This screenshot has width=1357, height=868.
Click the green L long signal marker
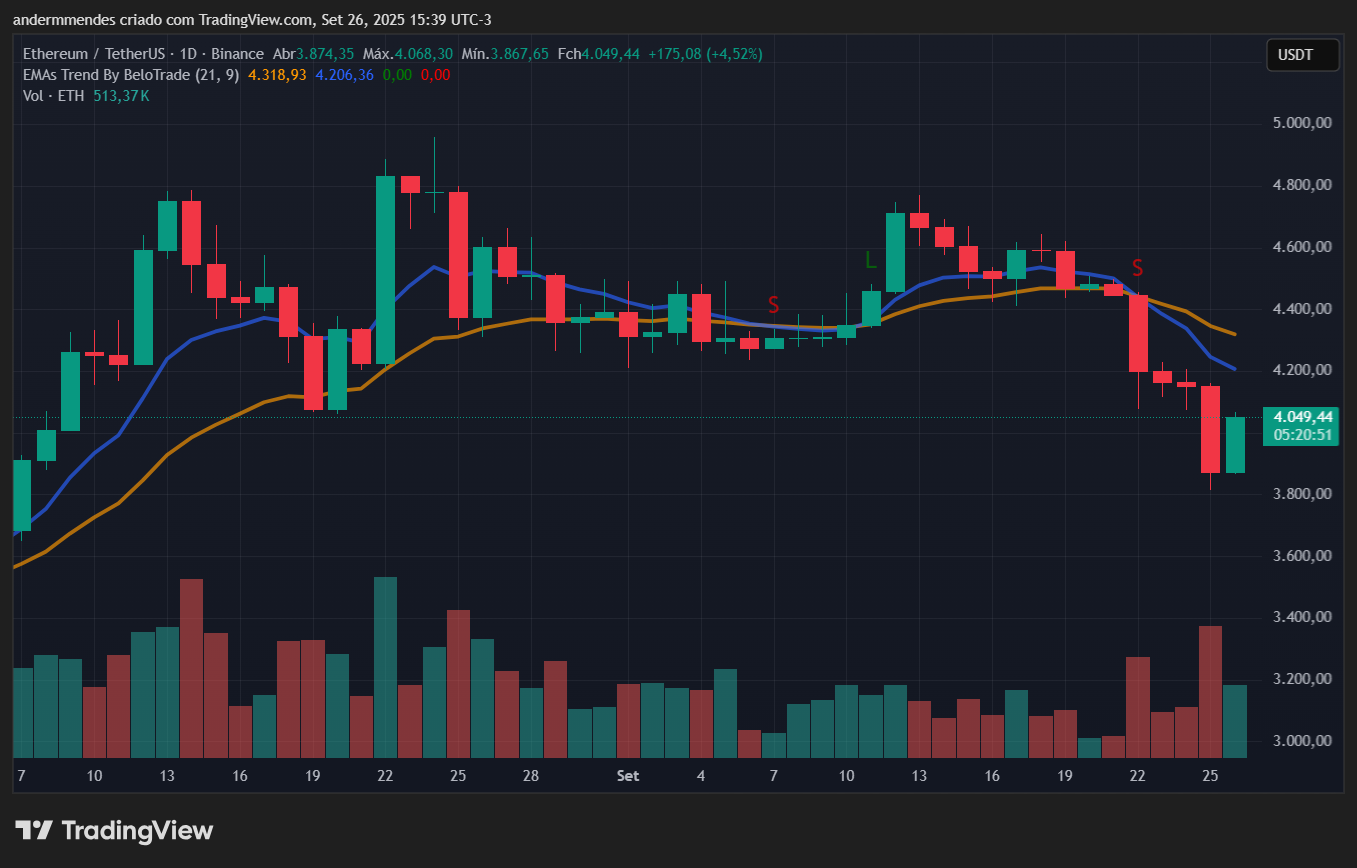(x=871, y=260)
